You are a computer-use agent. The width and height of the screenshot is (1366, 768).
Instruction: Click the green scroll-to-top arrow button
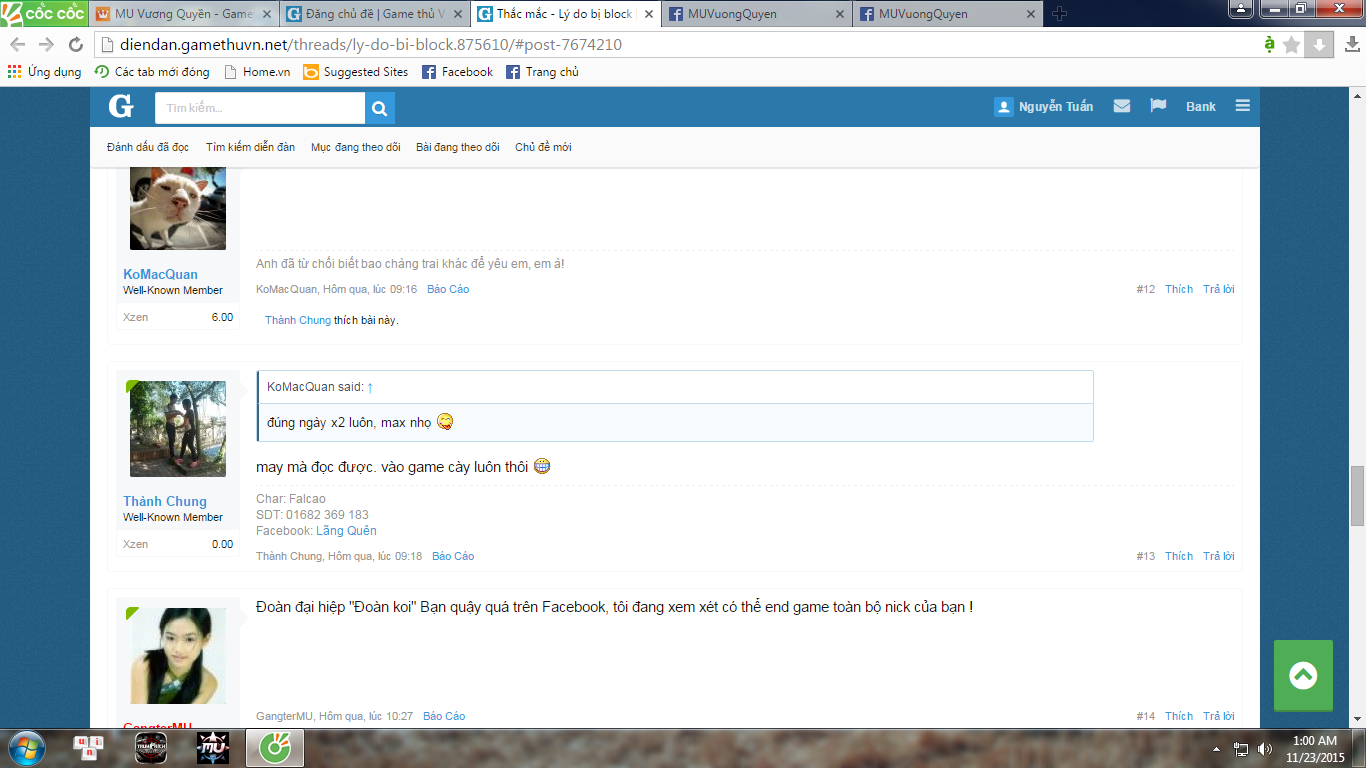coord(1303,676)
